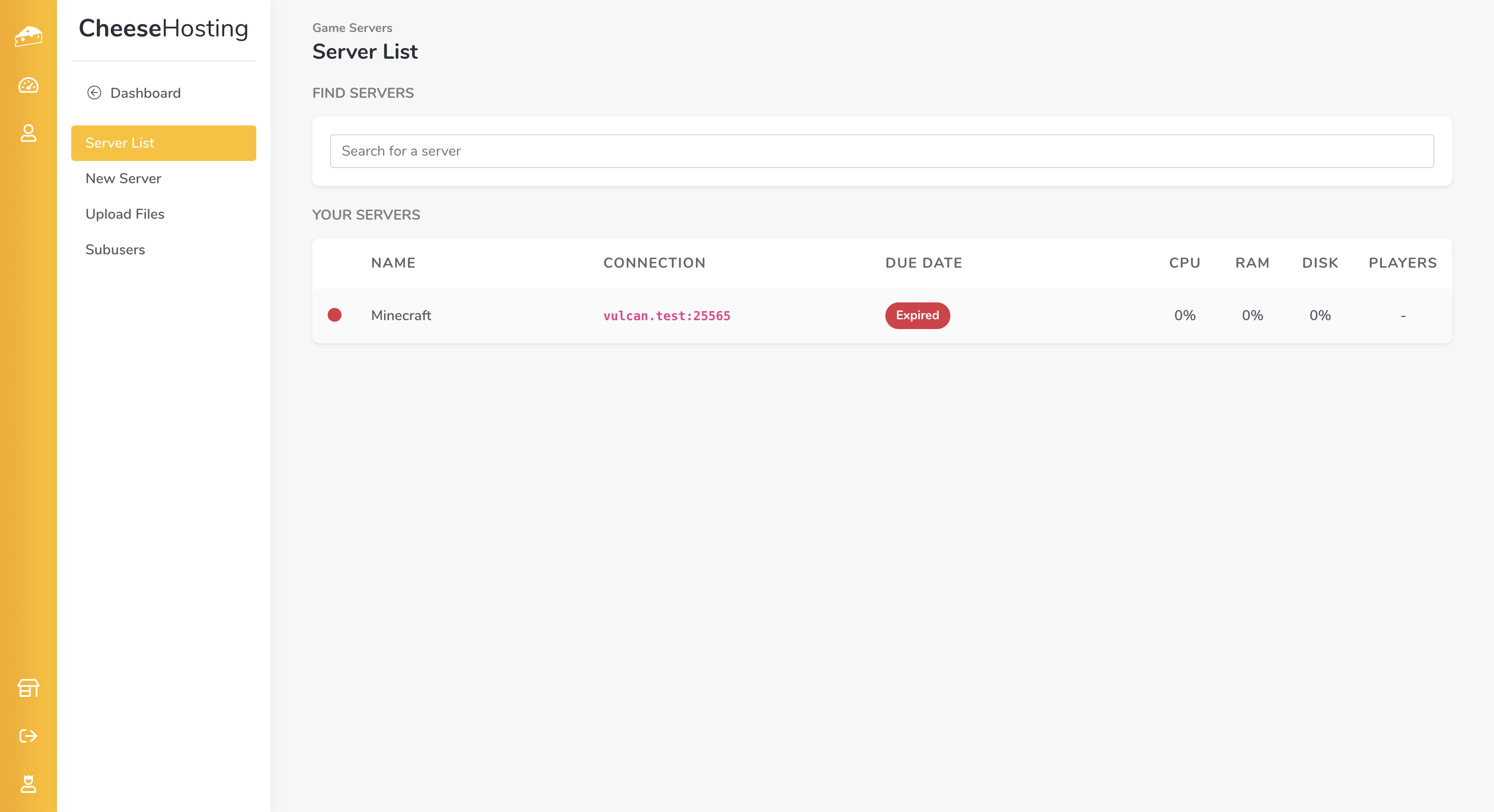Viewport: 1494px width, 812px height.
Task: Click the DUE DATE column header
Action: point(923,262)
